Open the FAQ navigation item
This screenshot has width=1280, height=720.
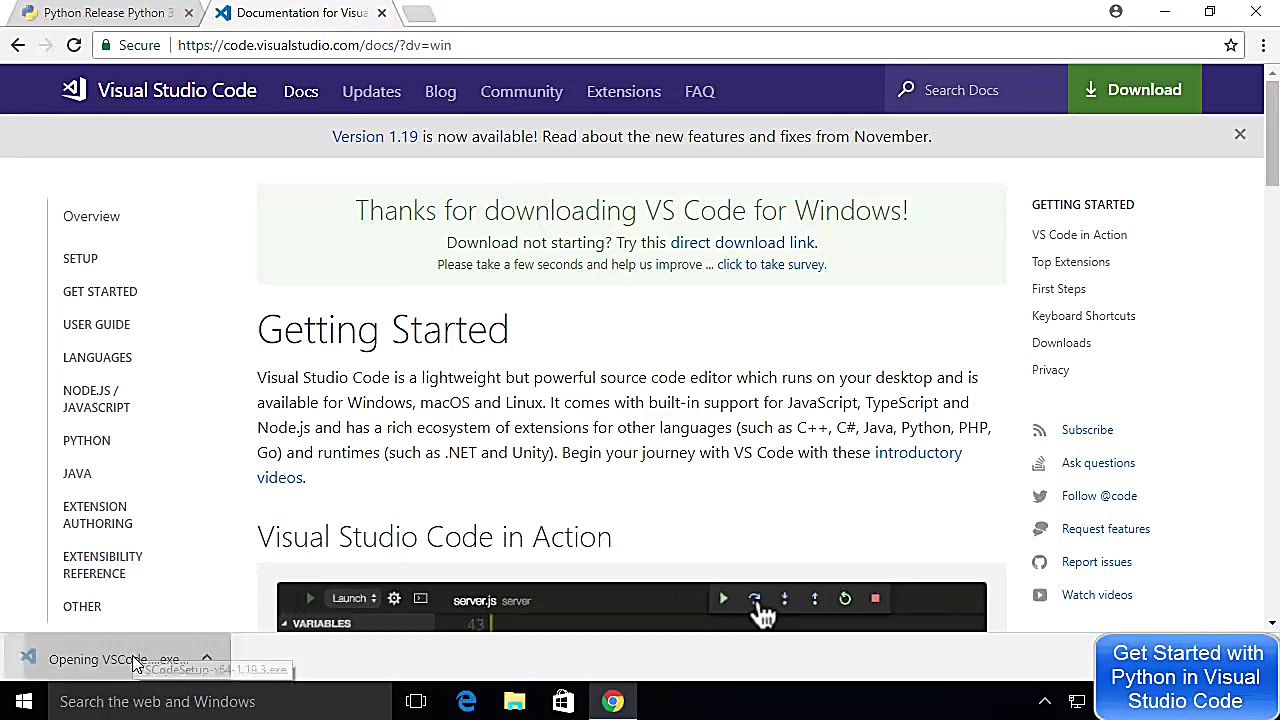pos(700,91)
